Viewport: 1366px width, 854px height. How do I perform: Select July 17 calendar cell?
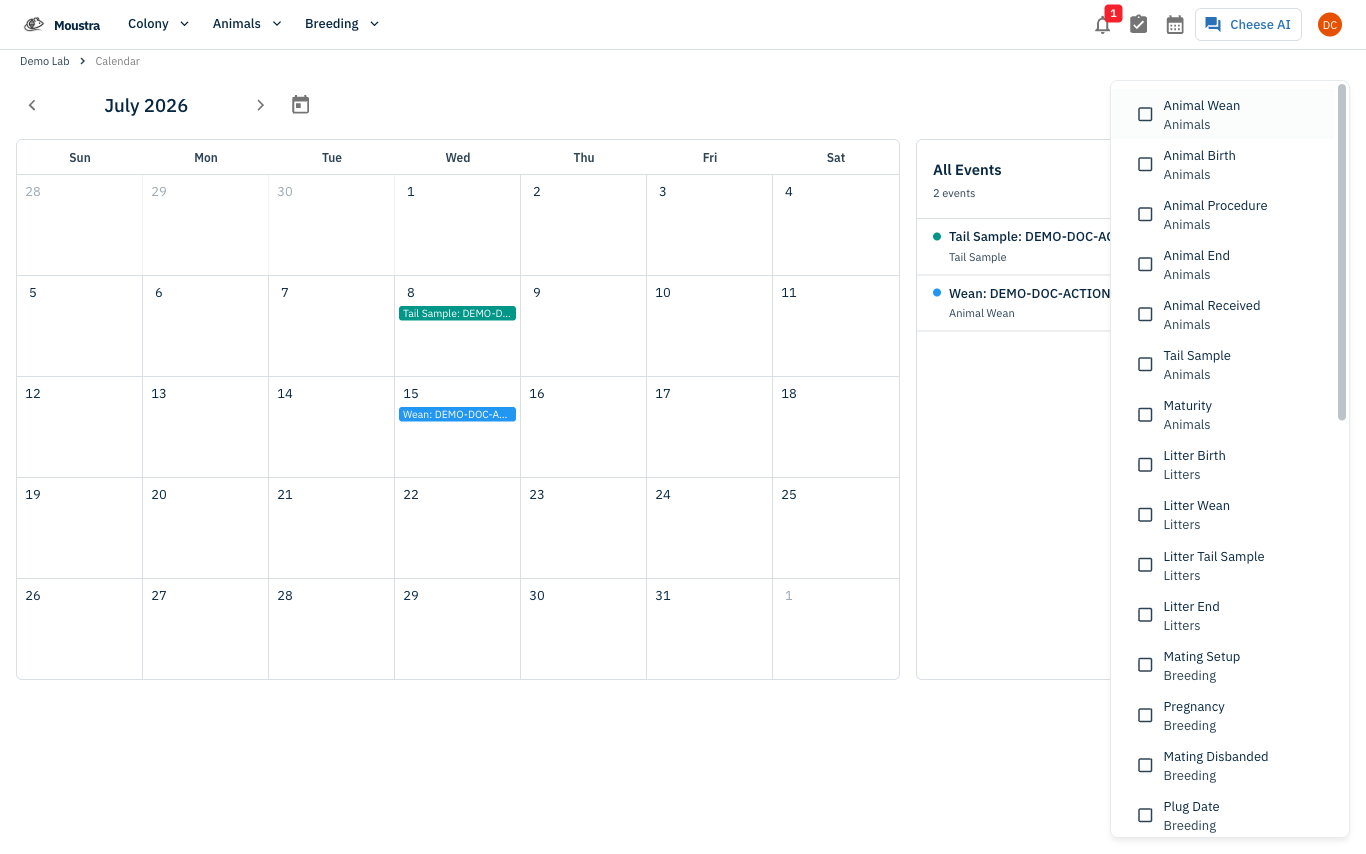(x=709, y=427)
